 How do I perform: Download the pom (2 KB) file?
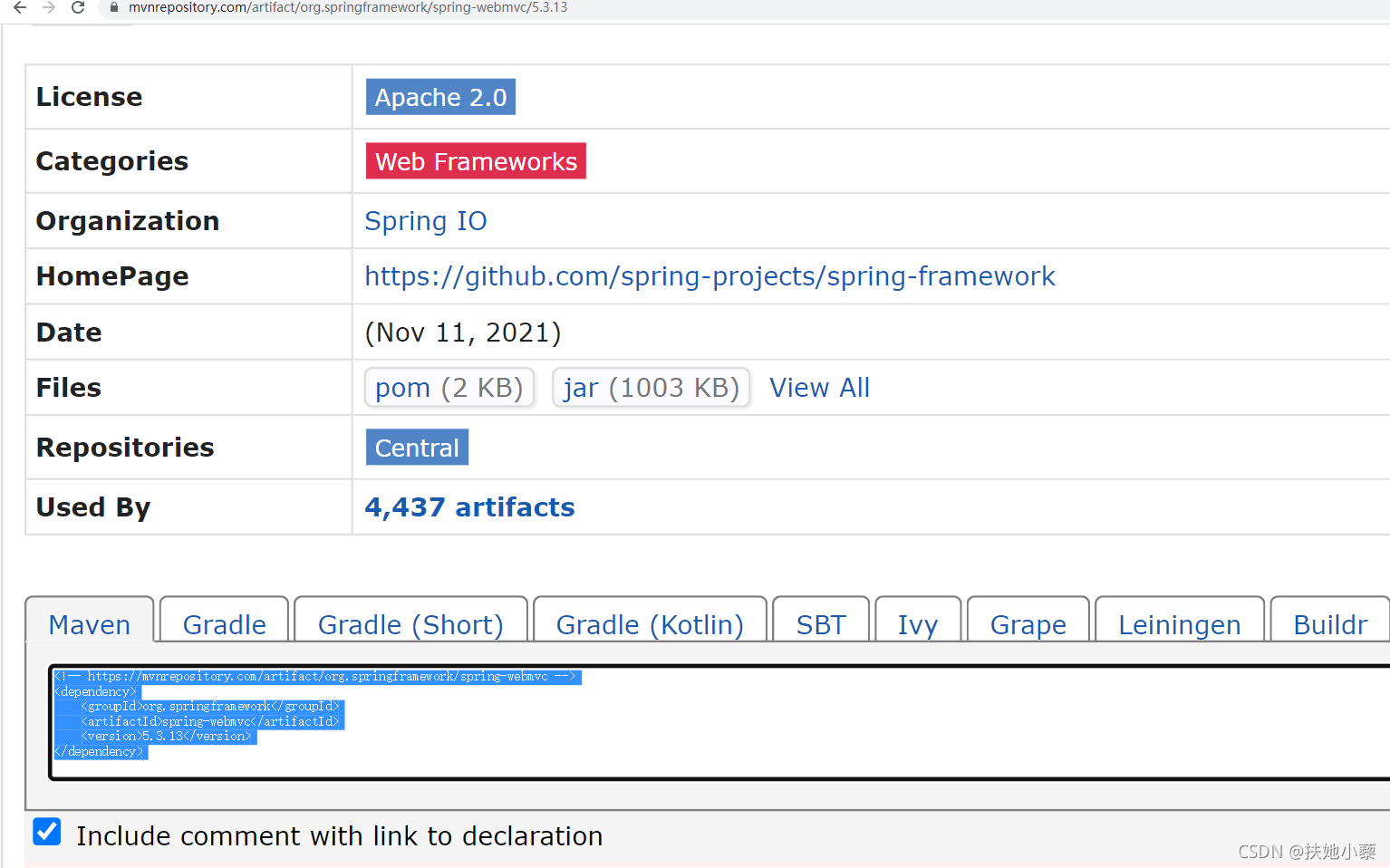[449, 388]
